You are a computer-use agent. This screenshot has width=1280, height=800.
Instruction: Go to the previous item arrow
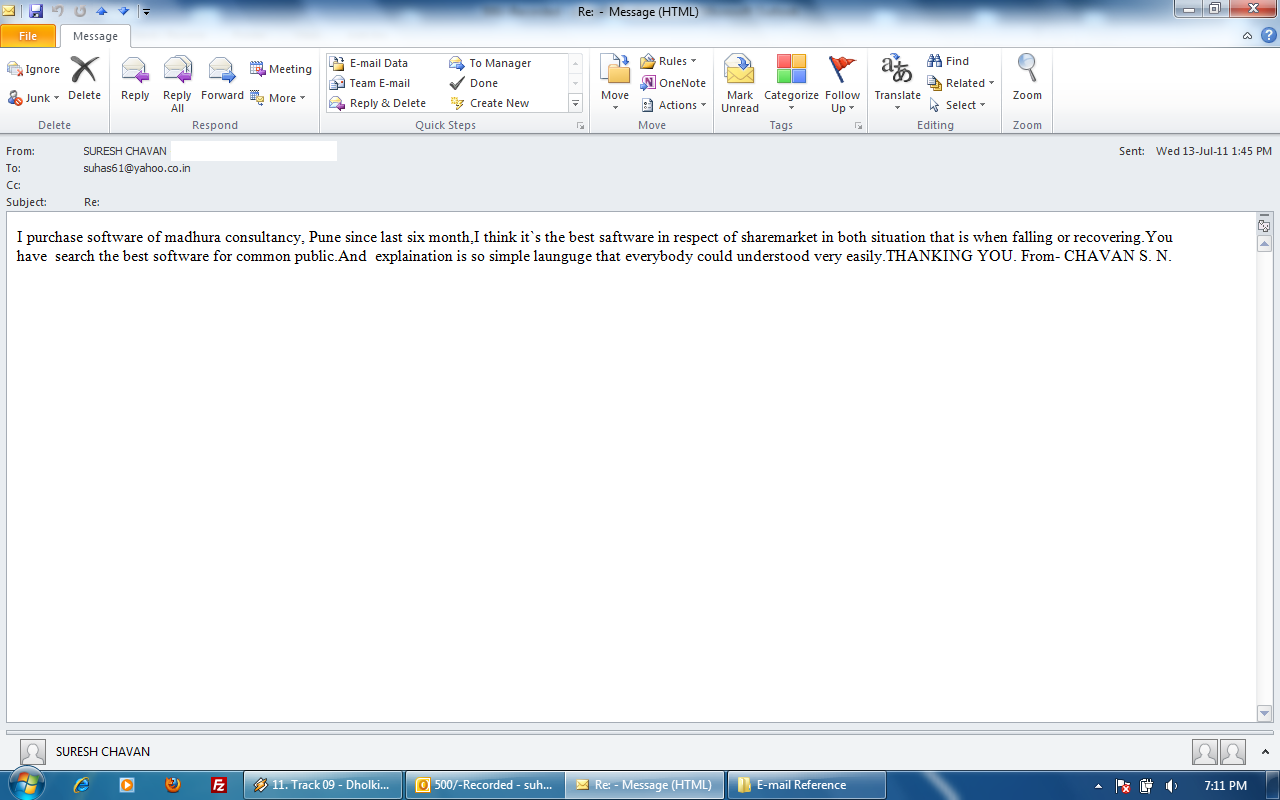101,11
